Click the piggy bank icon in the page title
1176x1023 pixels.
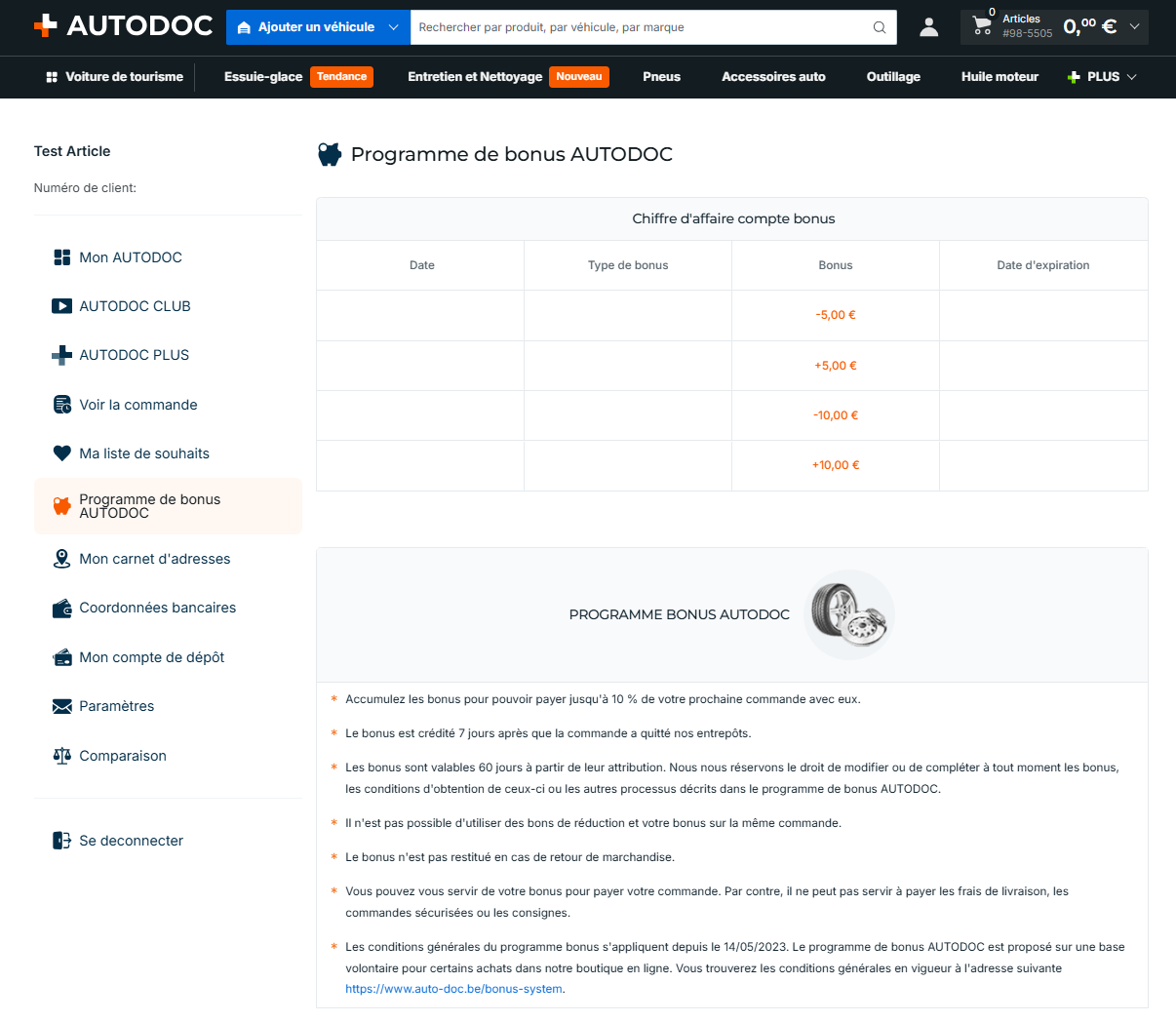click(330, 154)
